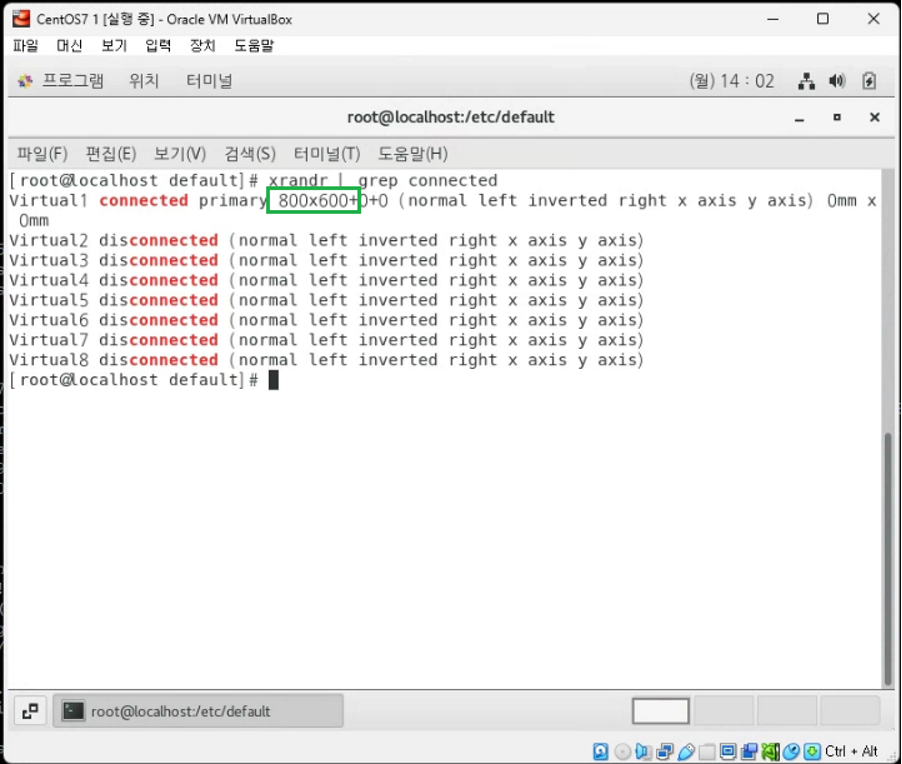This screenshot has height=764, width=902.
Task: Click the VirtualBox red cube title bar icon
Action: 21,19
